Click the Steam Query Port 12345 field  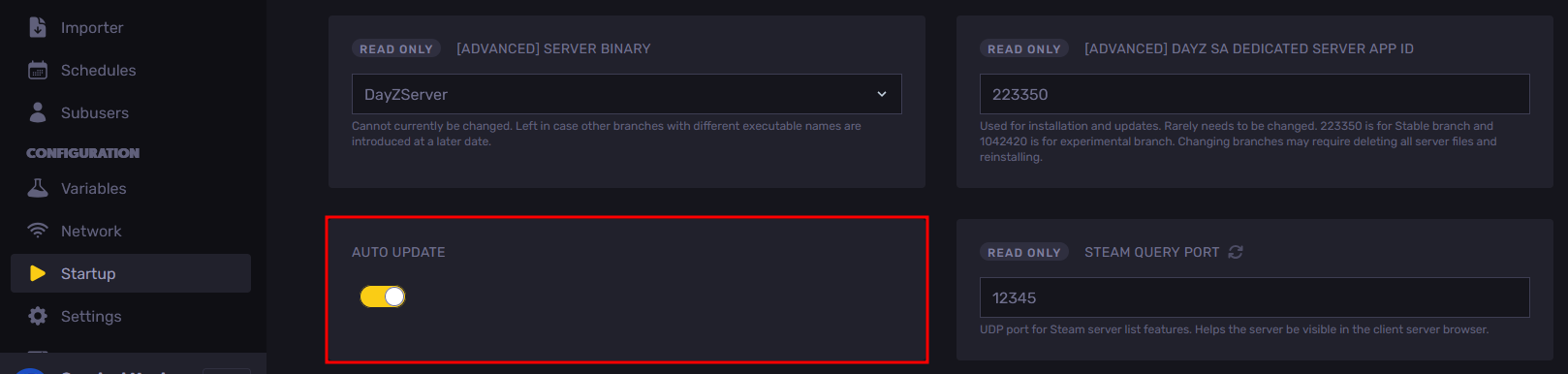(1254, 297)
